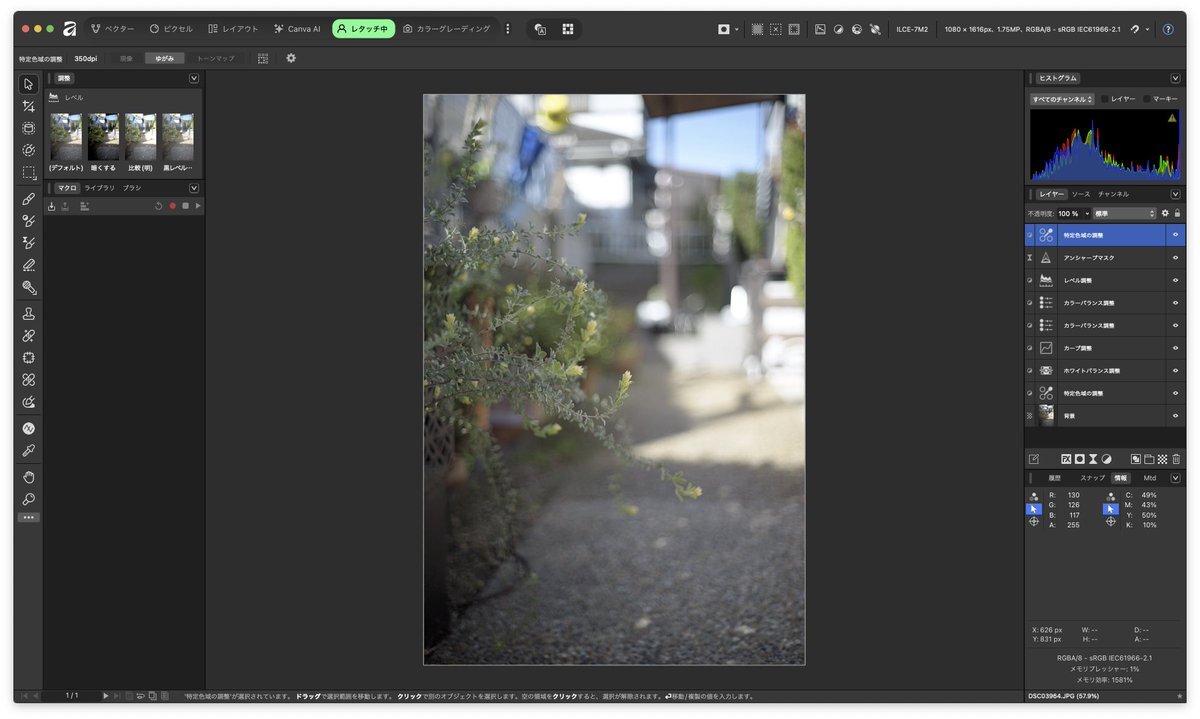Click the FX layer effects icon

pos(1066,459)
